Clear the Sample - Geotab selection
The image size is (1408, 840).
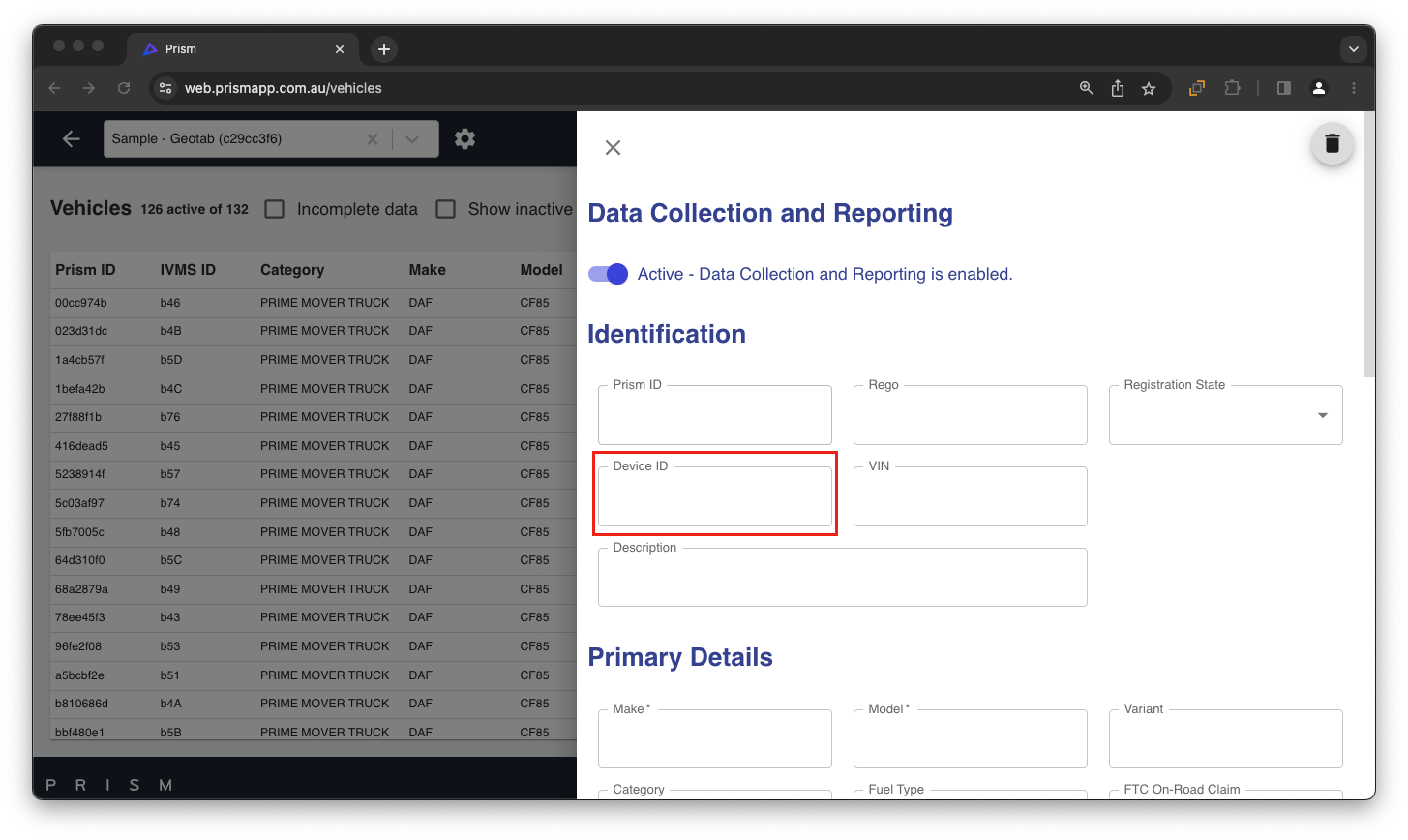(372, 139)
